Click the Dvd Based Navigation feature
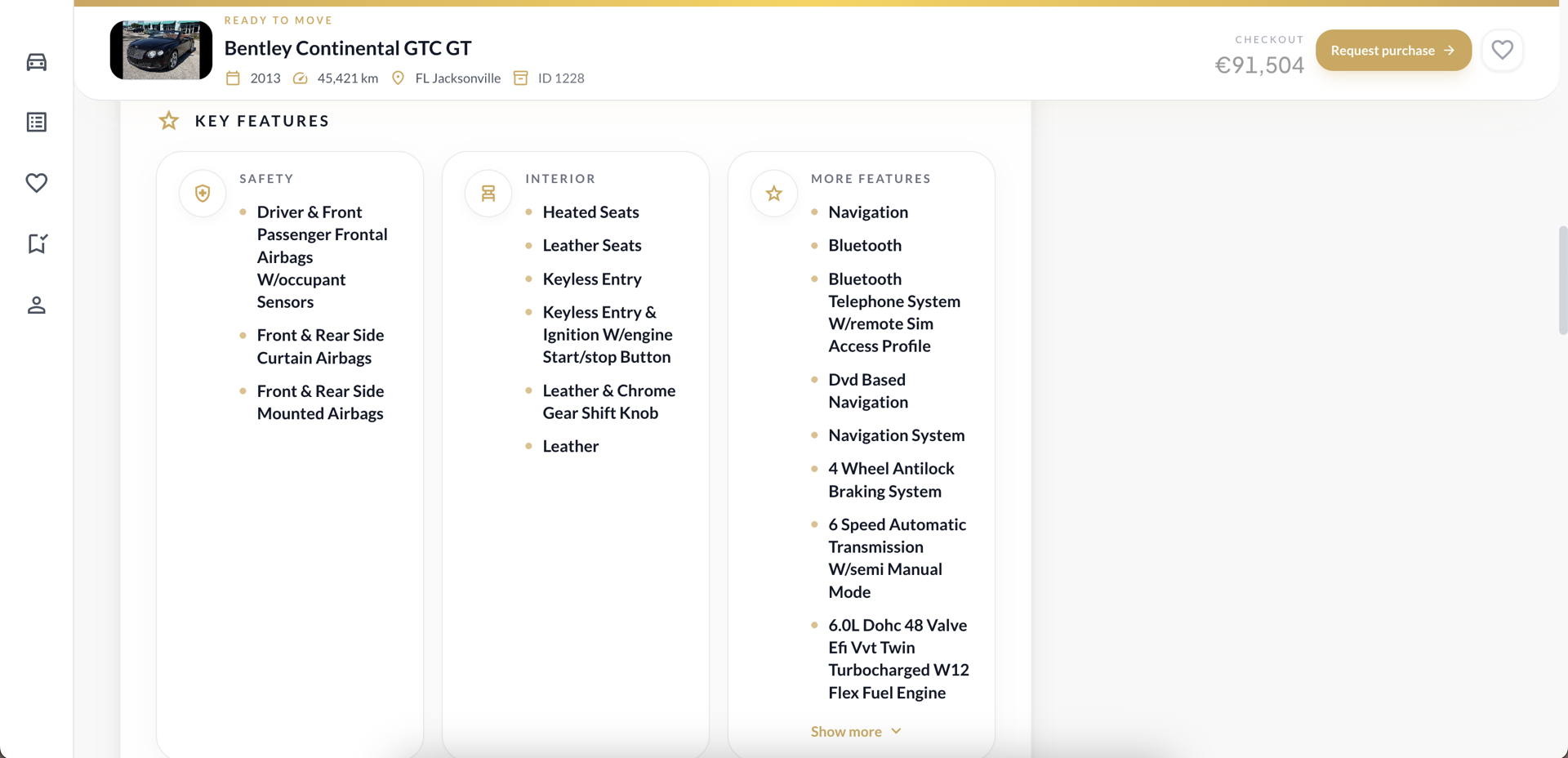Image resolution: width=1568 pixels, height=758 pixels. pos(868,391)
